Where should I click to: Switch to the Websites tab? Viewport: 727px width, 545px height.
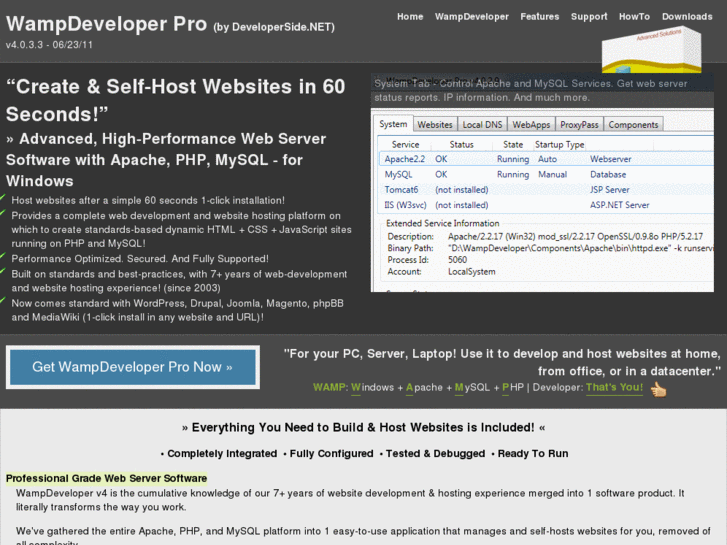(x=434, y=125)
